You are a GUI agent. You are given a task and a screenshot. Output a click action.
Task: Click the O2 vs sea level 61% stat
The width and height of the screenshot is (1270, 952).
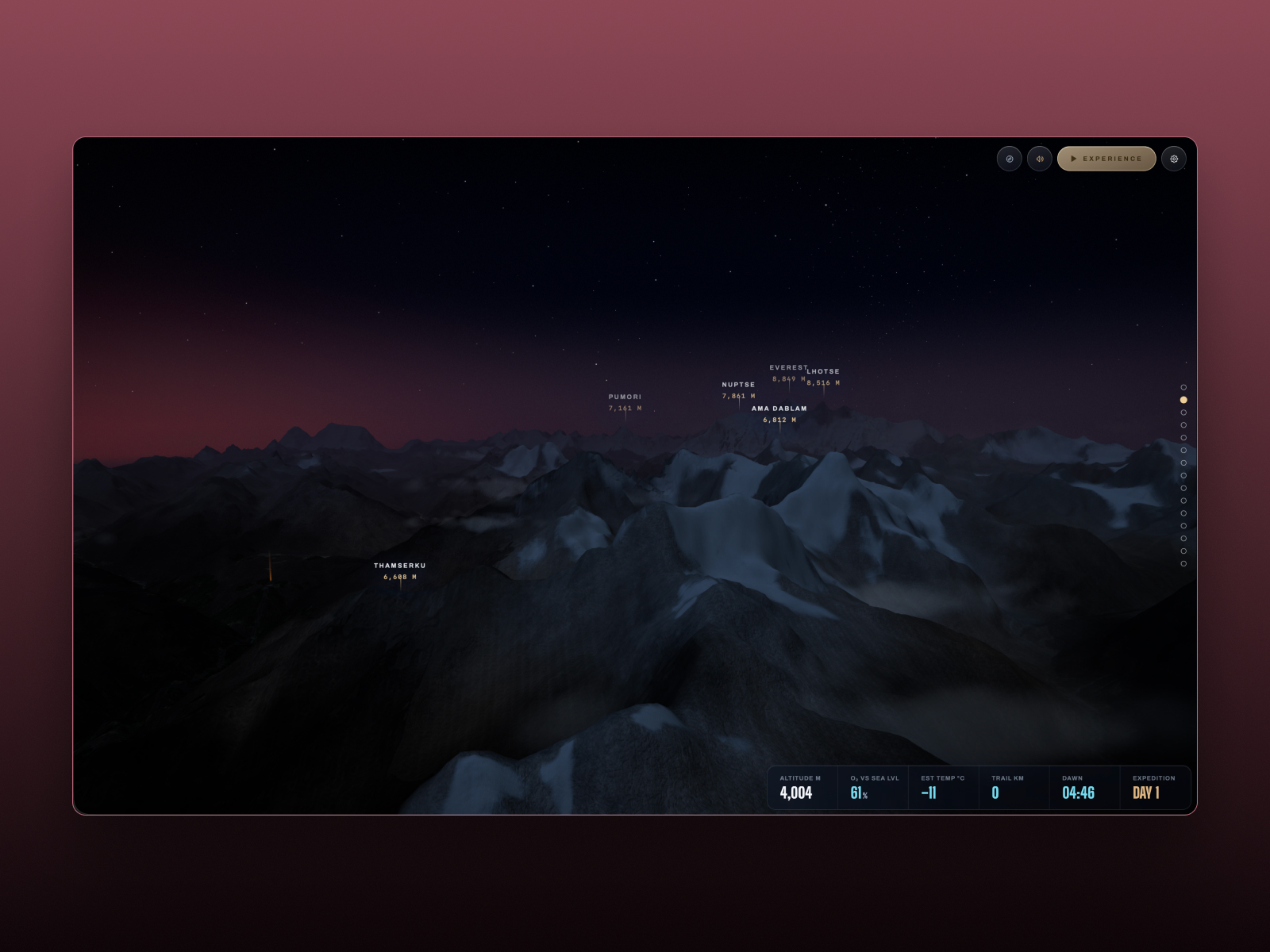click(x=873, y=787)
